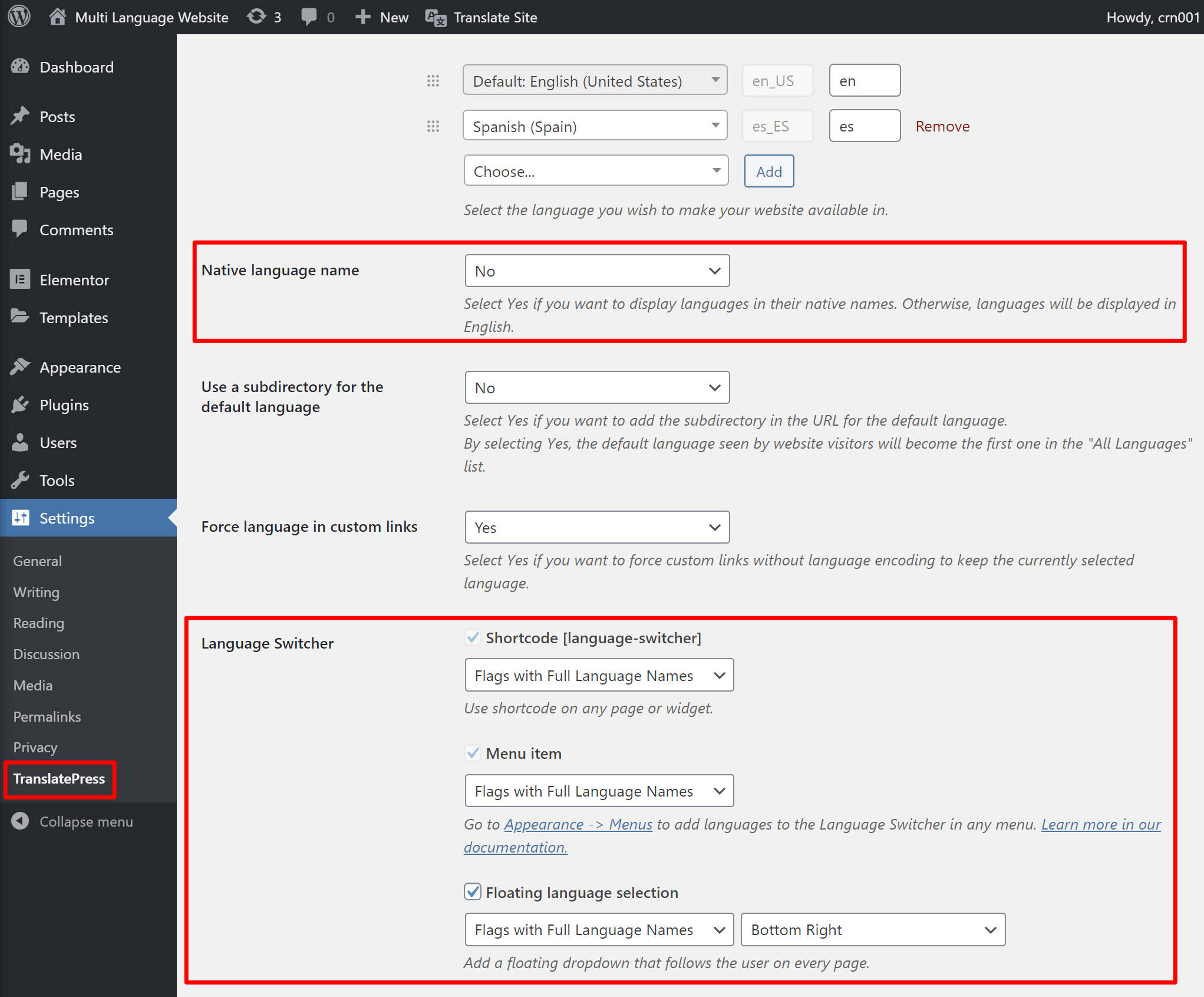Click the Add language button
Screen dimensions: 1204x997
pos(768,171)
